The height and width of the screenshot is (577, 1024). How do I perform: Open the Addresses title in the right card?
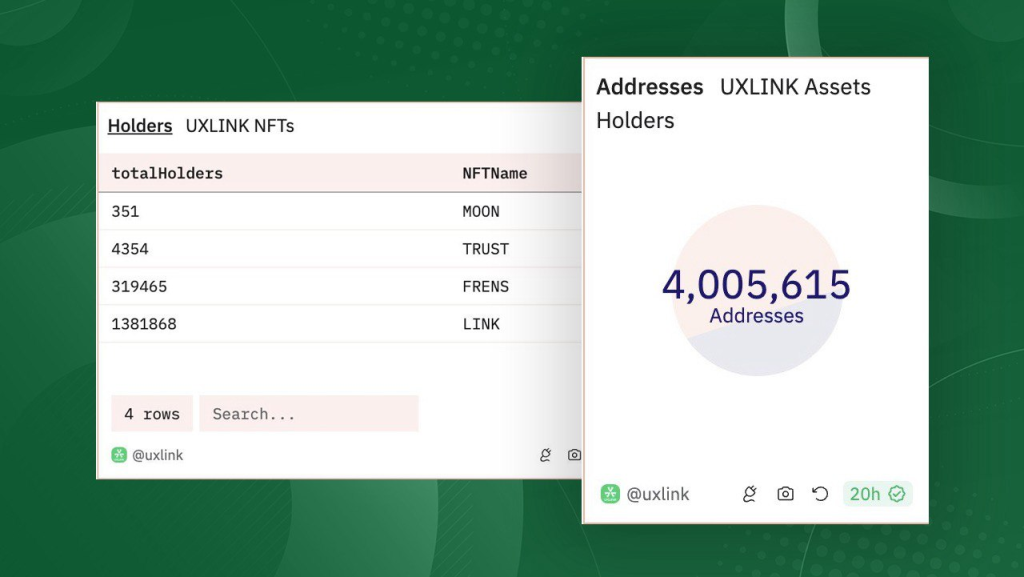650,87
